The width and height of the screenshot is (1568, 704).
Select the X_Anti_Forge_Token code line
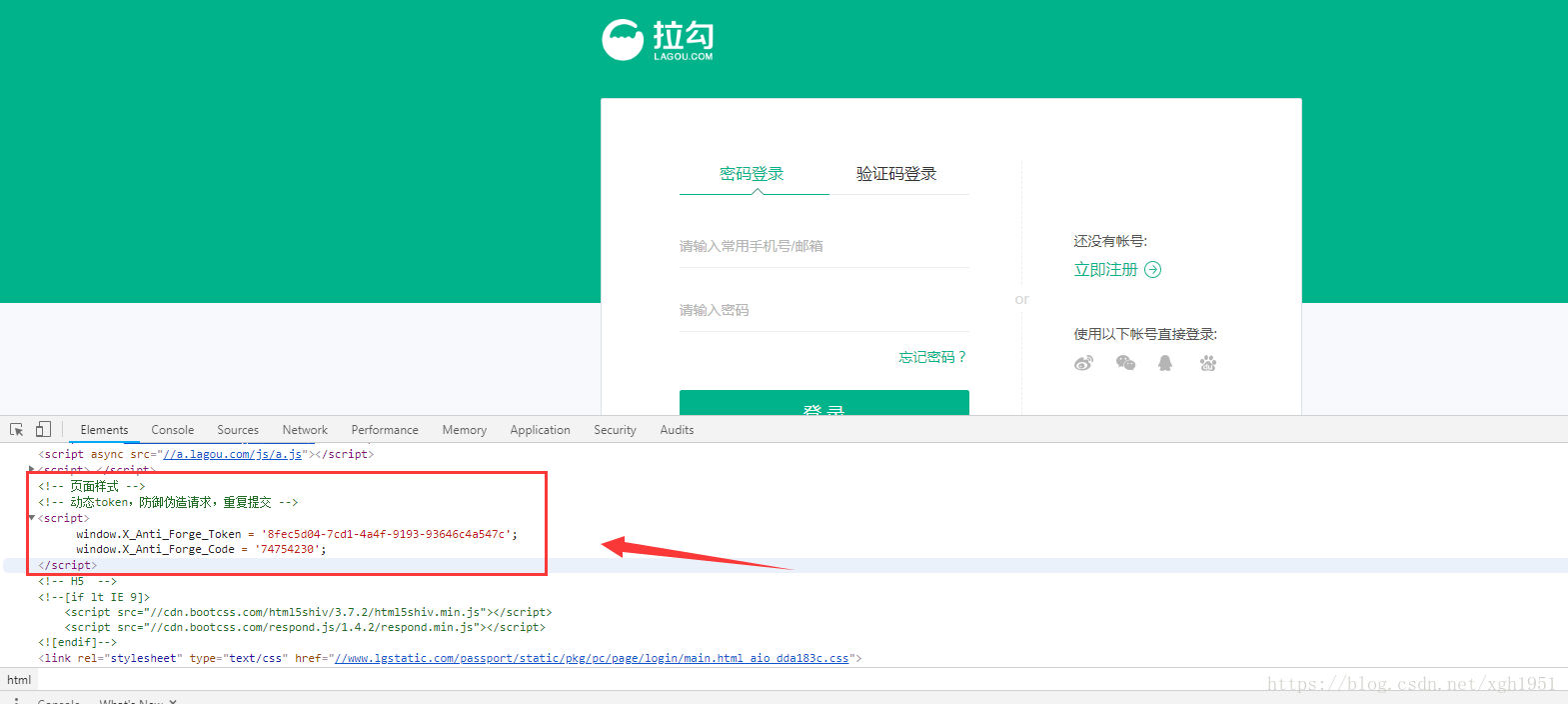click(x=297, y=534)
